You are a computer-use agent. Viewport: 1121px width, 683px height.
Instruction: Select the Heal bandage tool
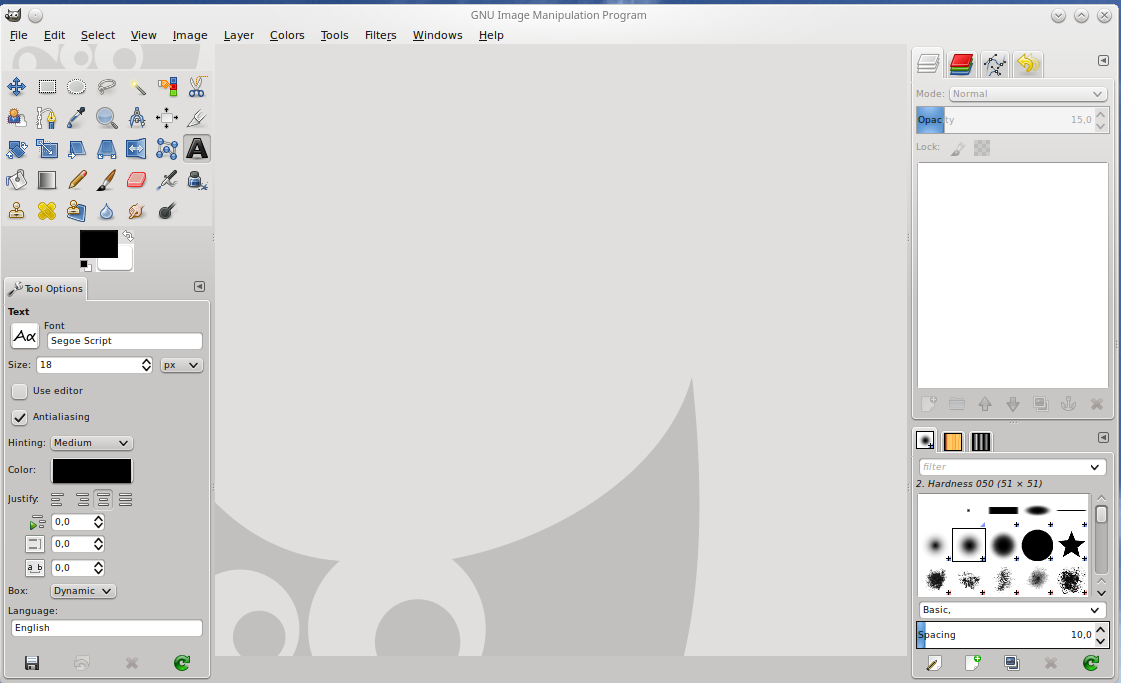(x=47, y=211)
